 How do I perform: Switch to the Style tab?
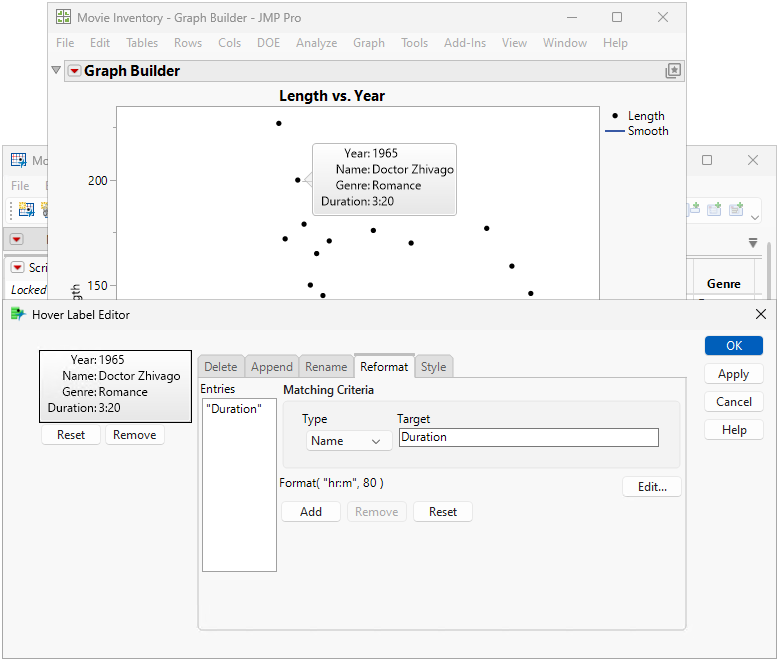pos(433,367)
